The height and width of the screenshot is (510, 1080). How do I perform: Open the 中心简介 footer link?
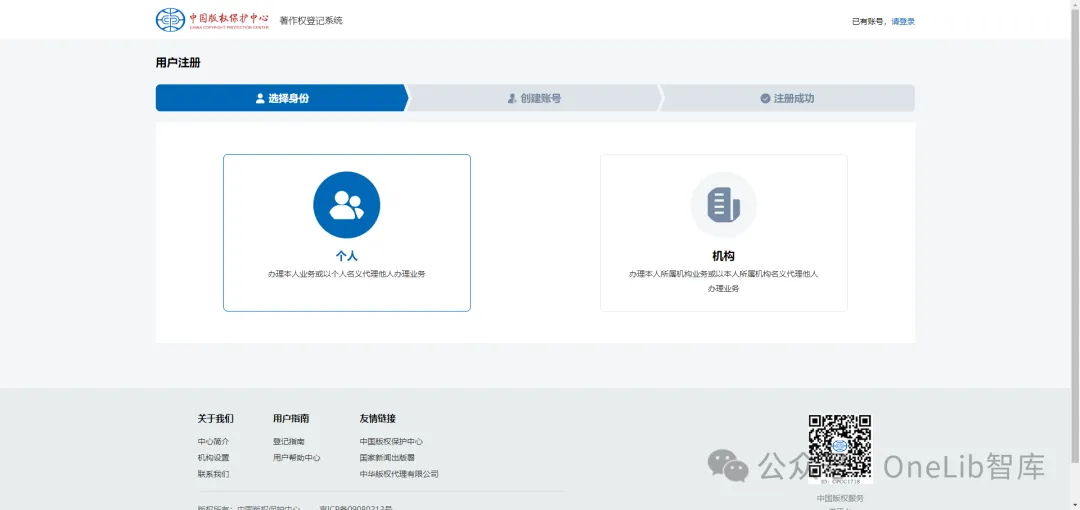[x=214, y=442]
